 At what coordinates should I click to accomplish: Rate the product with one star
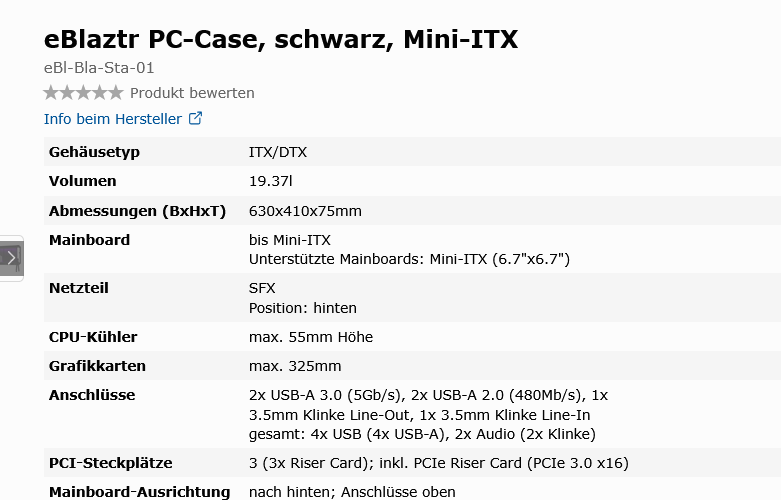(x=51, y=93)
